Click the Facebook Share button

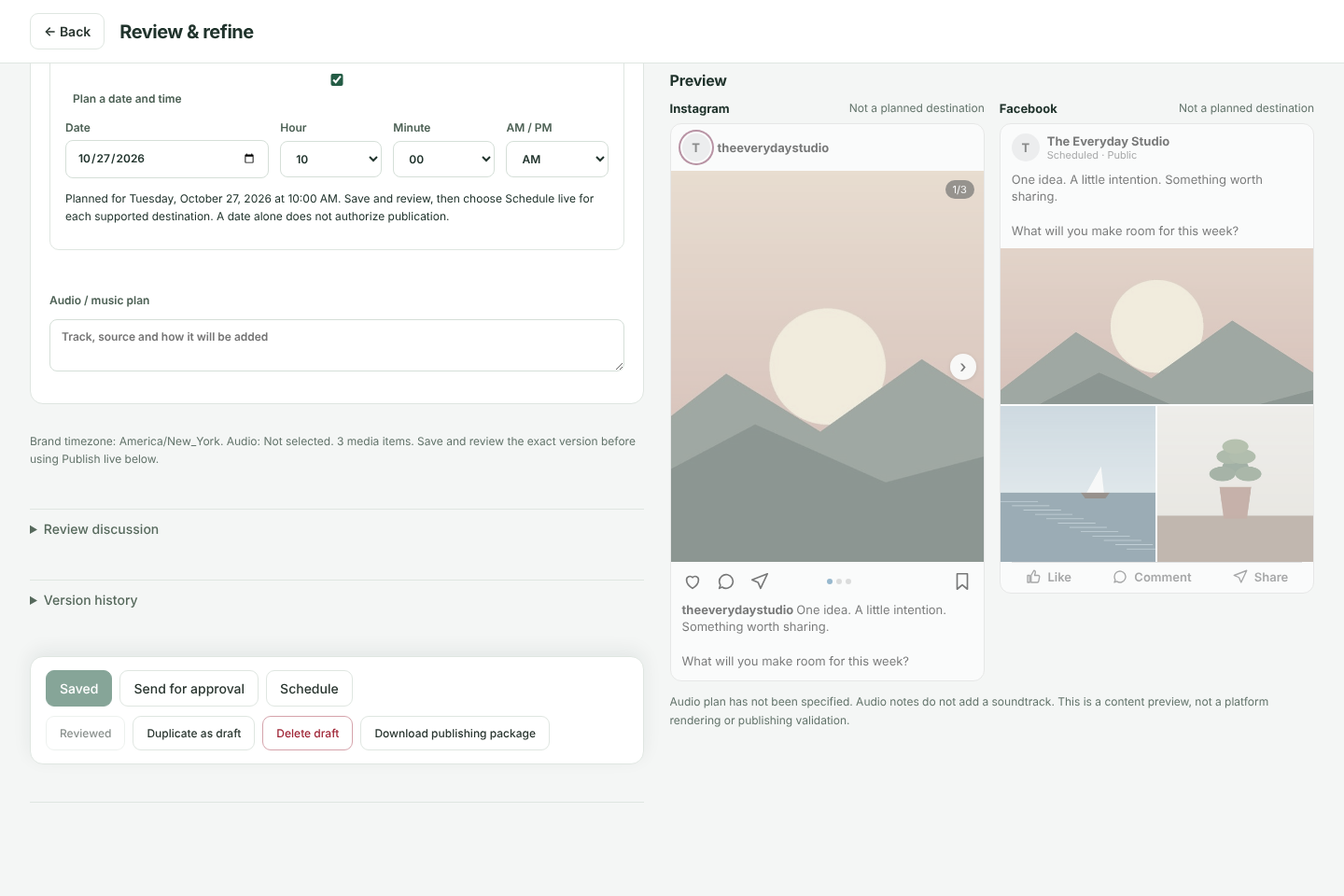pyautogui.click(x=1260, y=577)
